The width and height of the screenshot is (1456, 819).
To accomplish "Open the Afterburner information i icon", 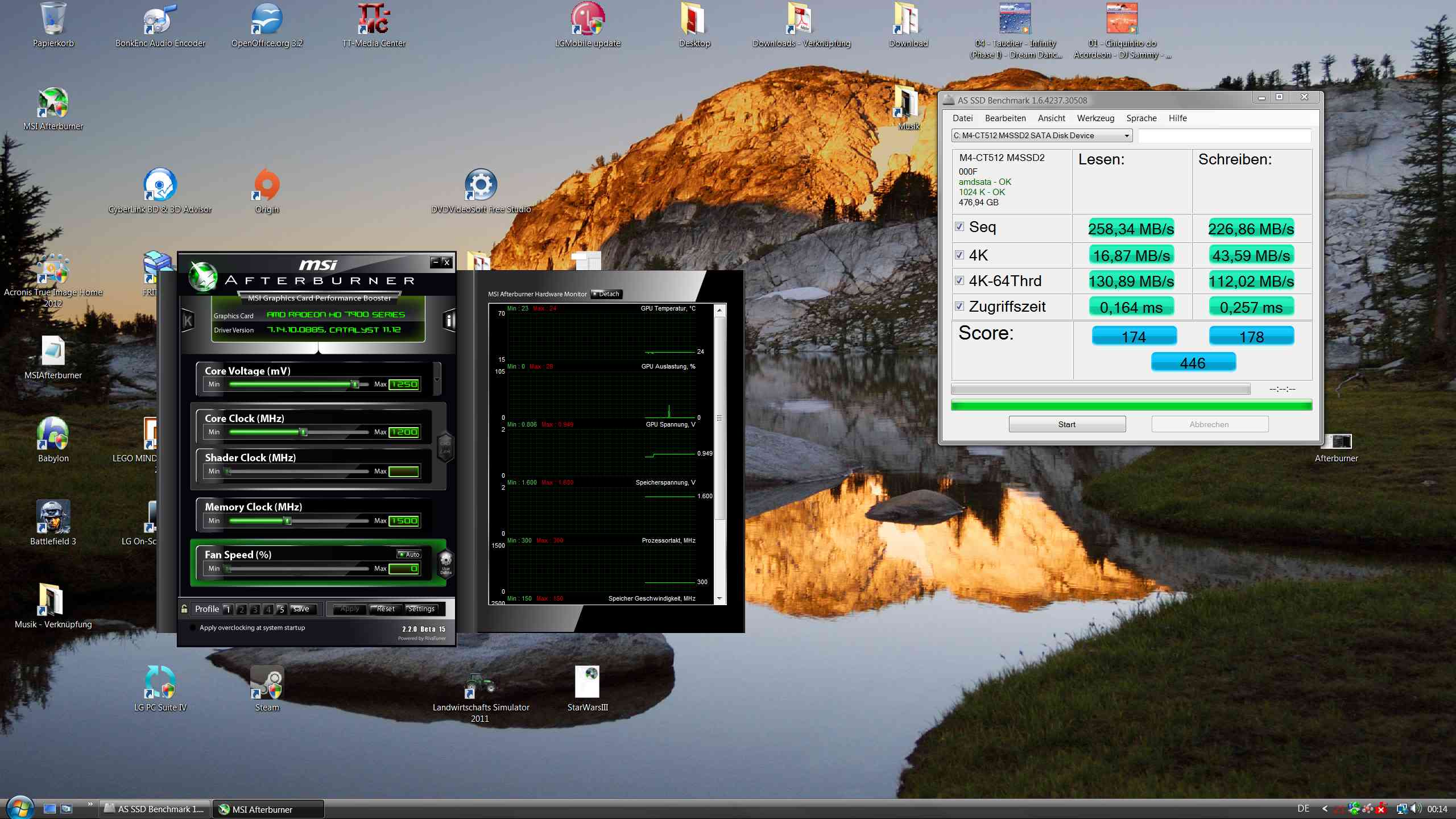I will coord(449,321).
